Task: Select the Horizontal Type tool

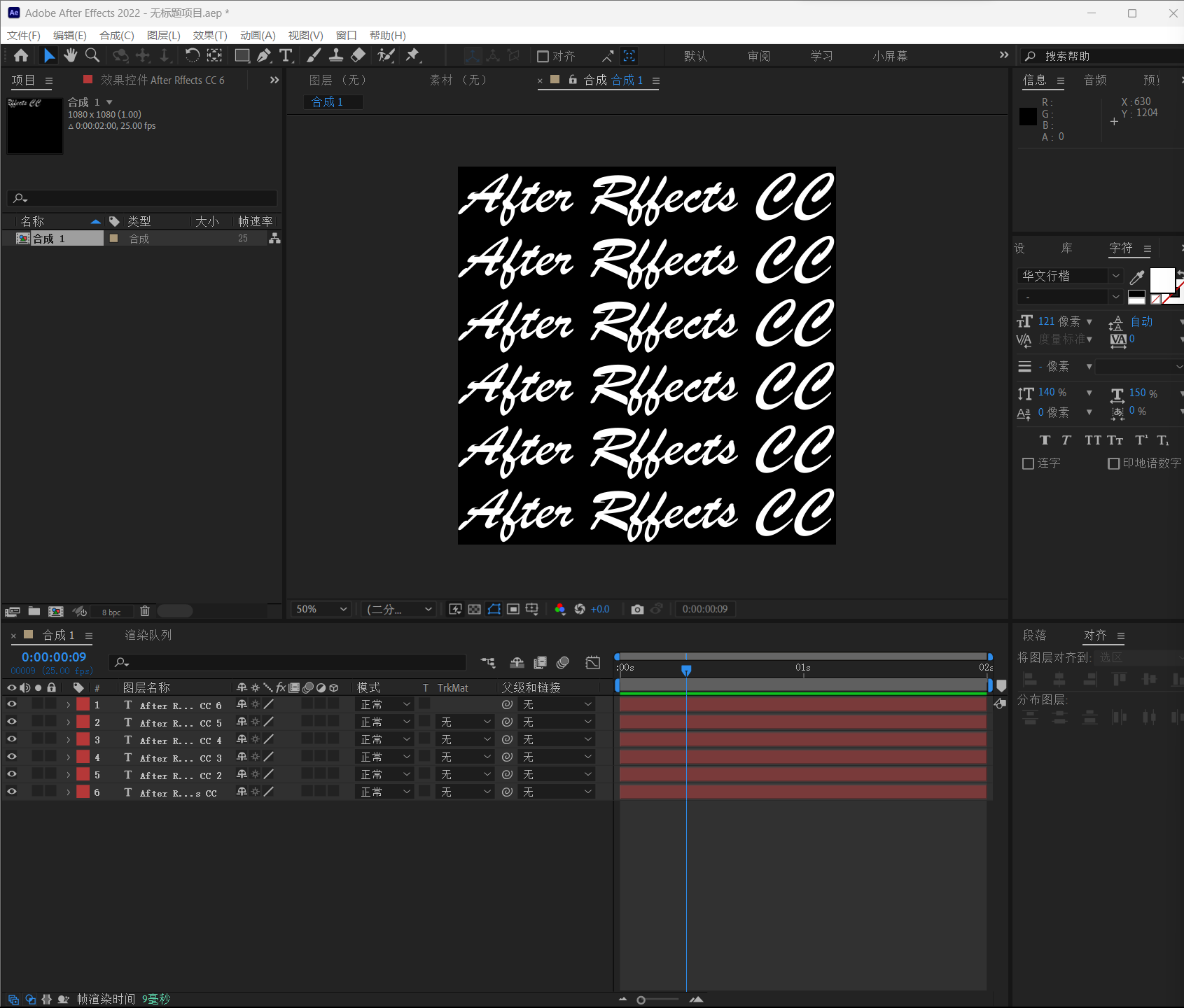Action: (x=286, y=55)
